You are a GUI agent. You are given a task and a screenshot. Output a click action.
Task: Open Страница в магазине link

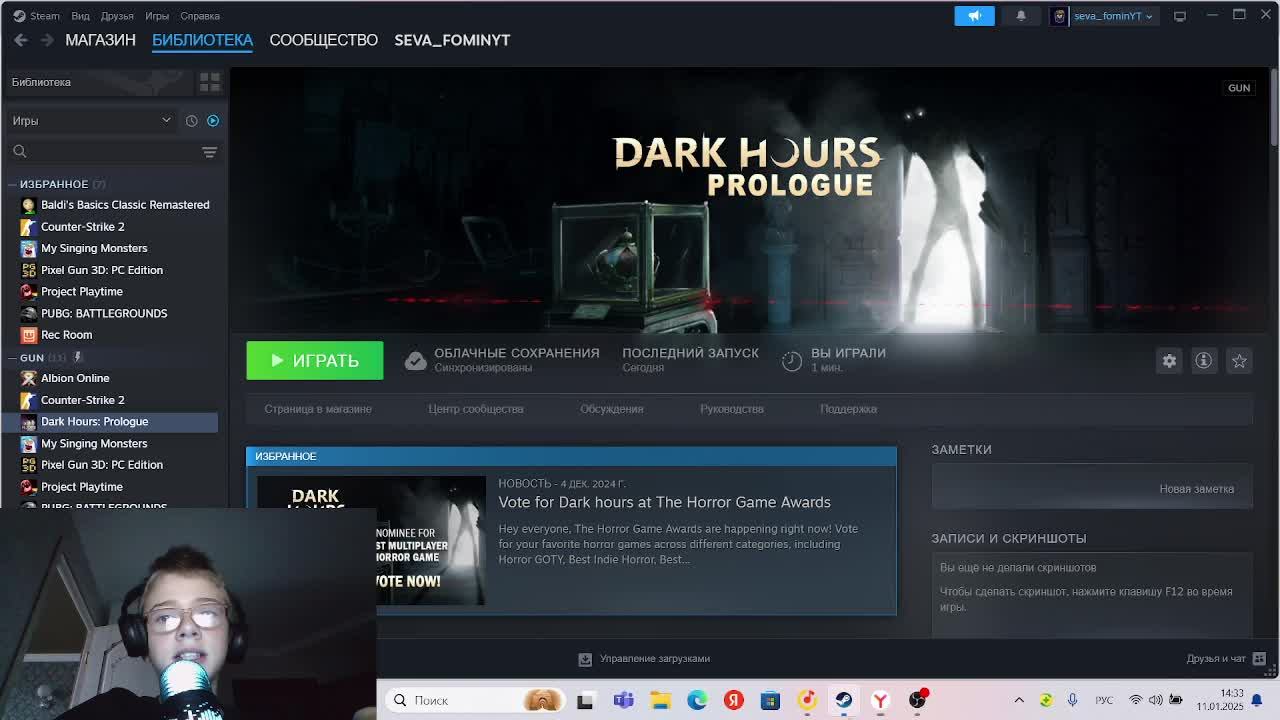click(x=318, y=409)
